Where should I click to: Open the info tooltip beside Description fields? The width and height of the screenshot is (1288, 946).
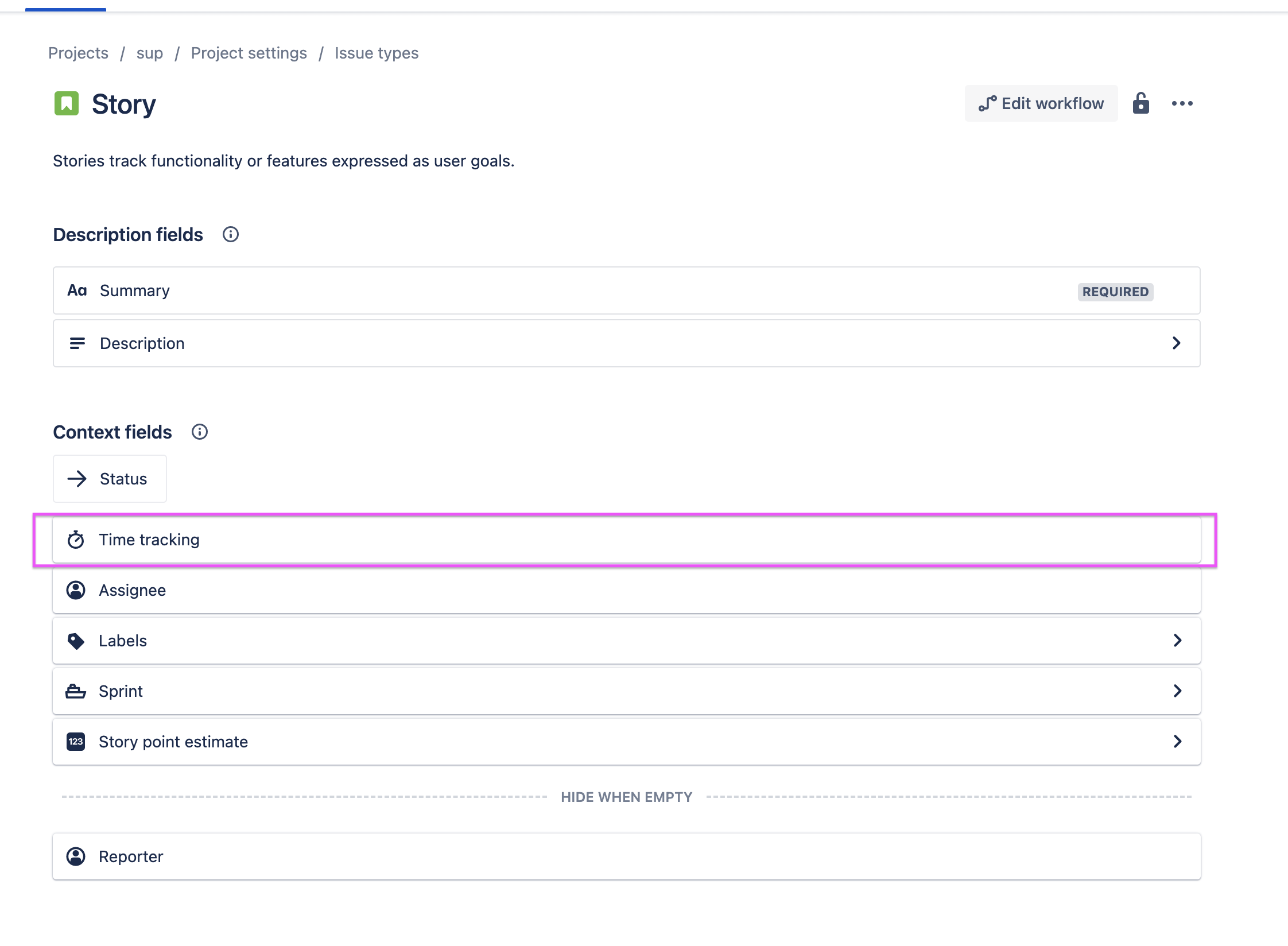[x=230, y=234]
